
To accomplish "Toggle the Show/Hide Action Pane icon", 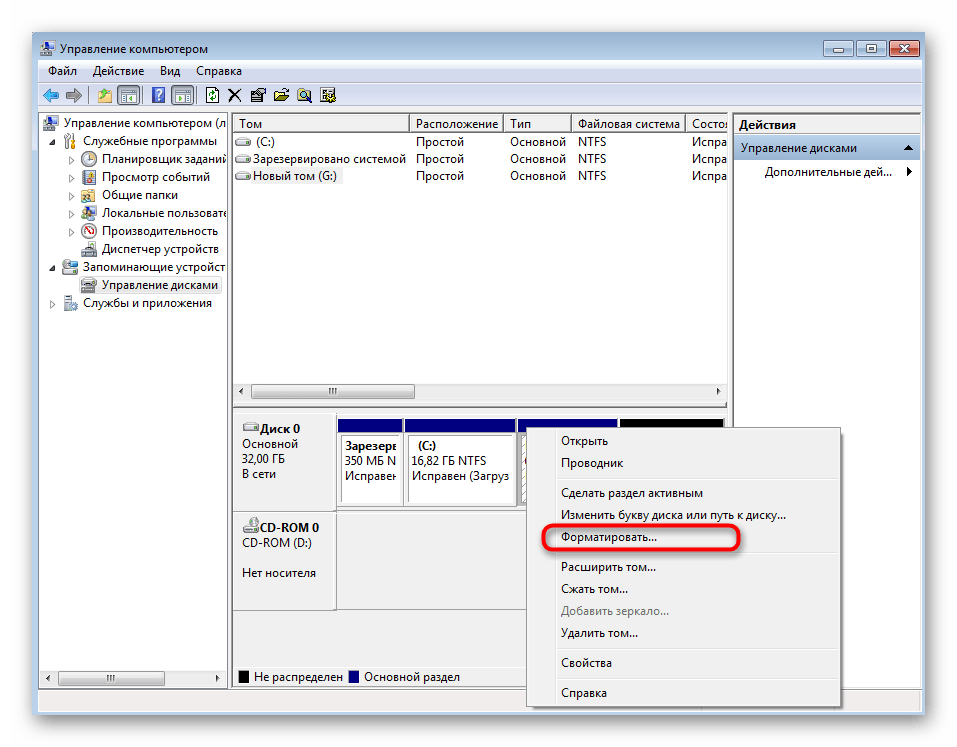I will (182, 95).
